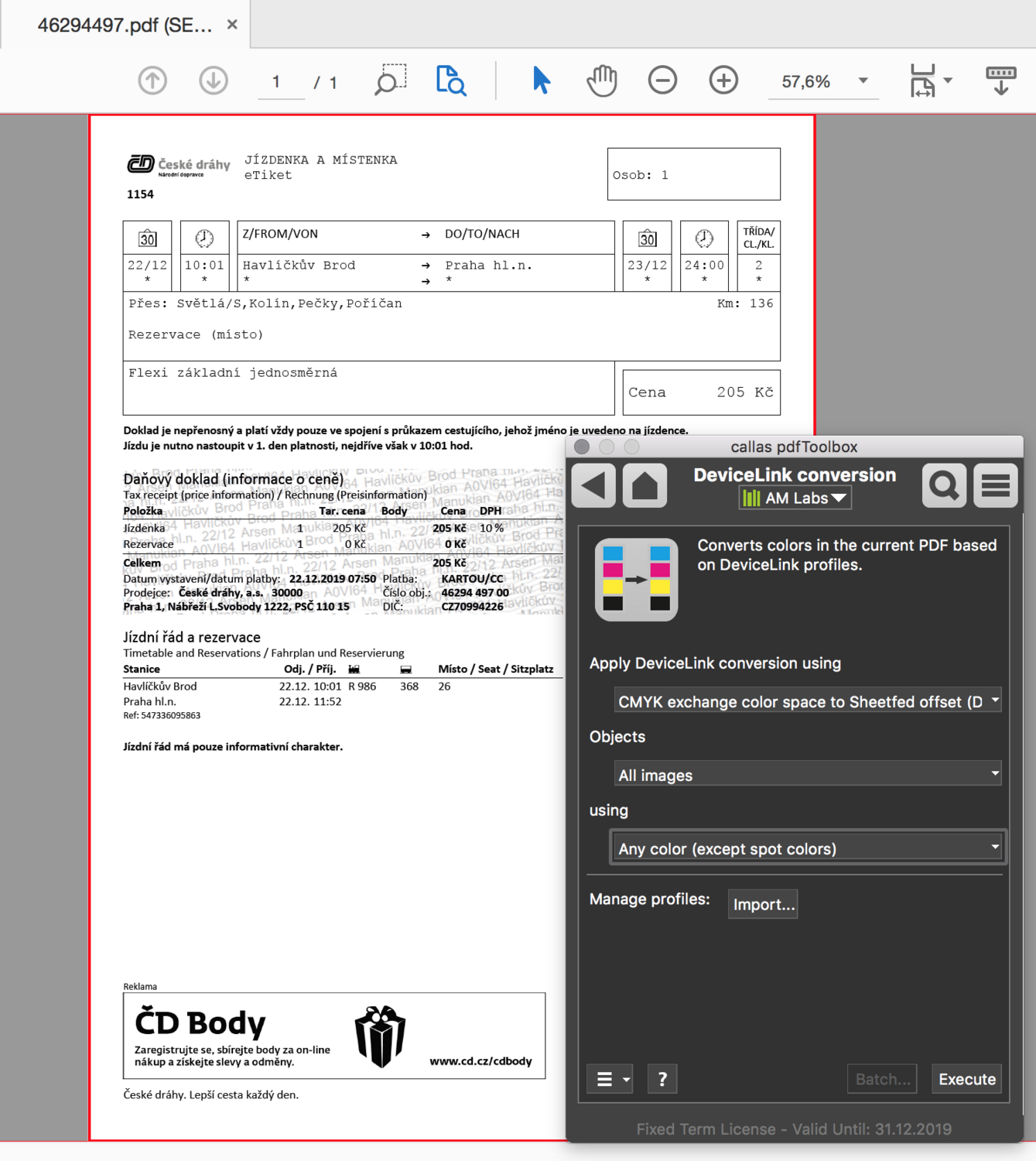Click the carriage icon above 368
Screen dimensions: 1036x1161
coord(406,670)
